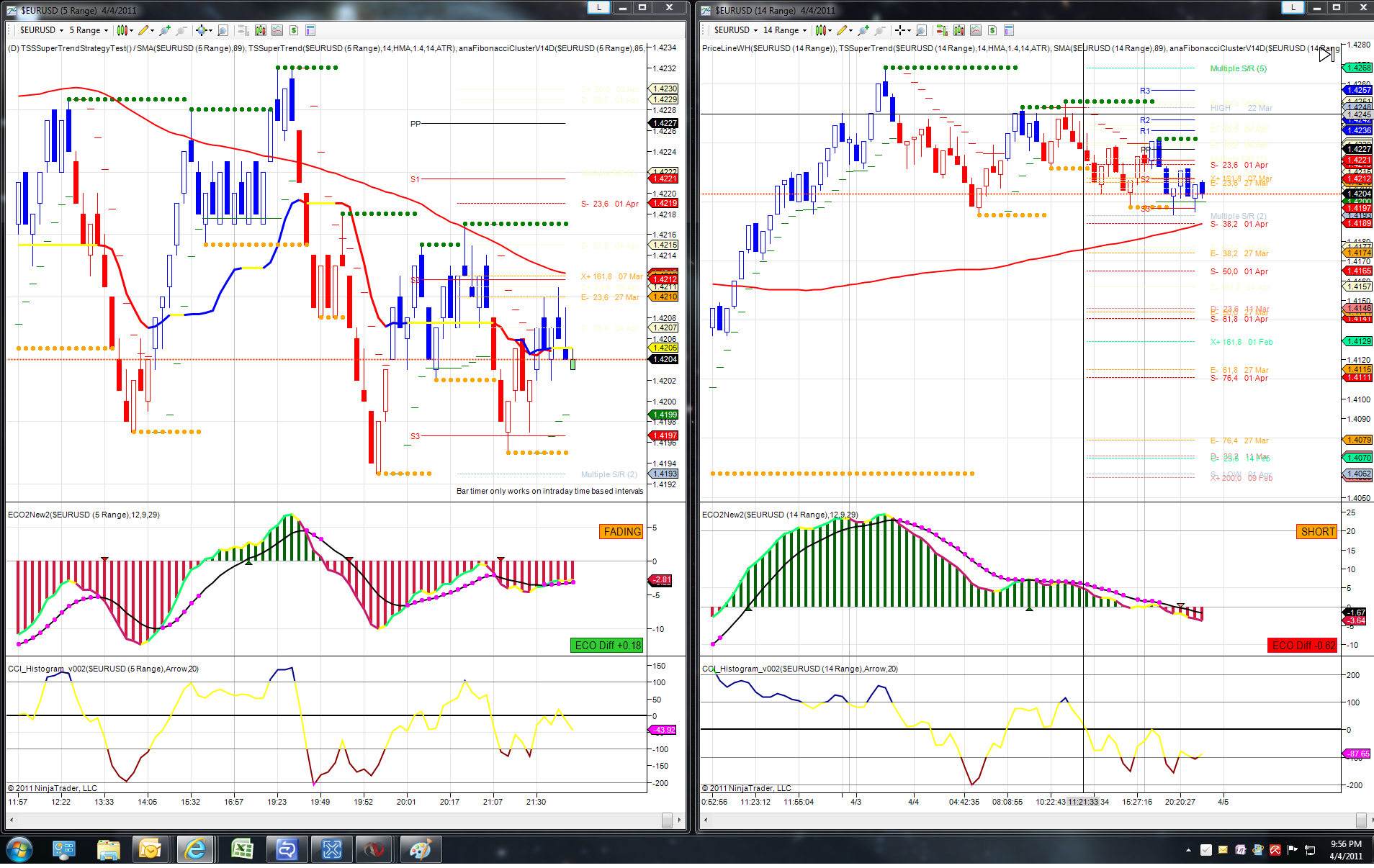Toggle Chart Trader in 14 Range toolbar
This screenshot has width=1374, height=868.
[942, 30]
